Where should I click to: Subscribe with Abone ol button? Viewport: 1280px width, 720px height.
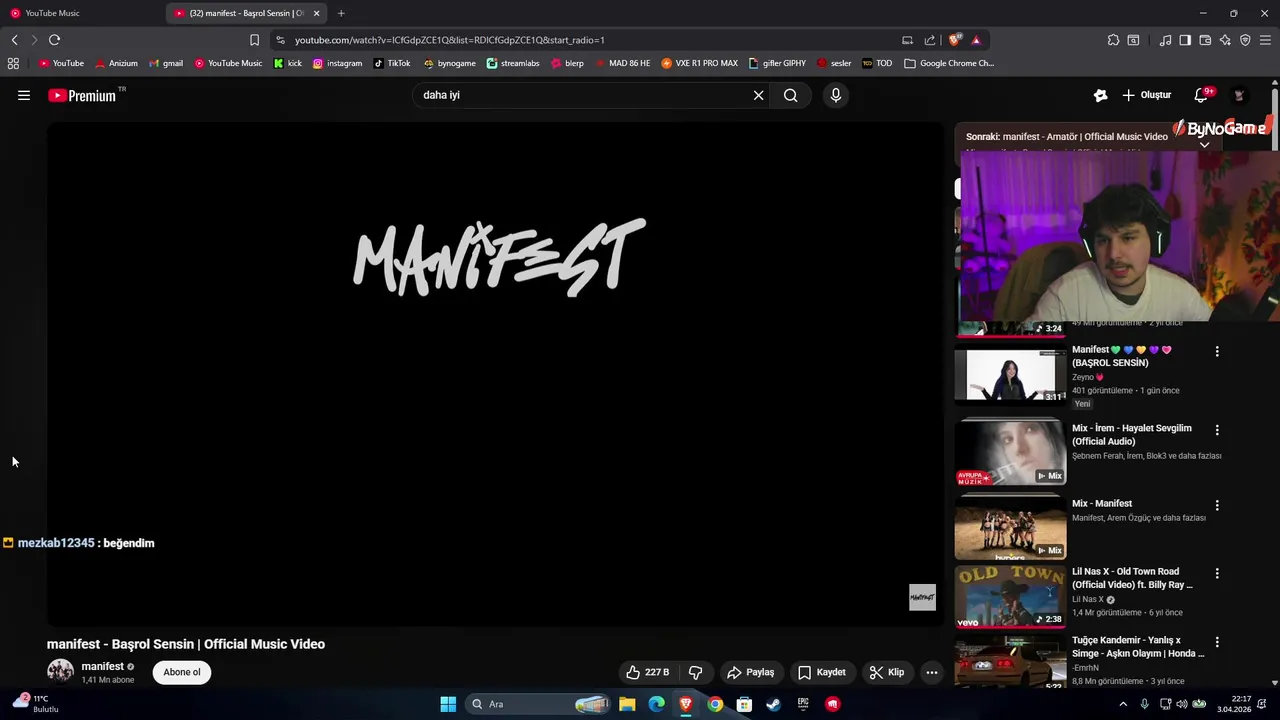pos(182,672)
